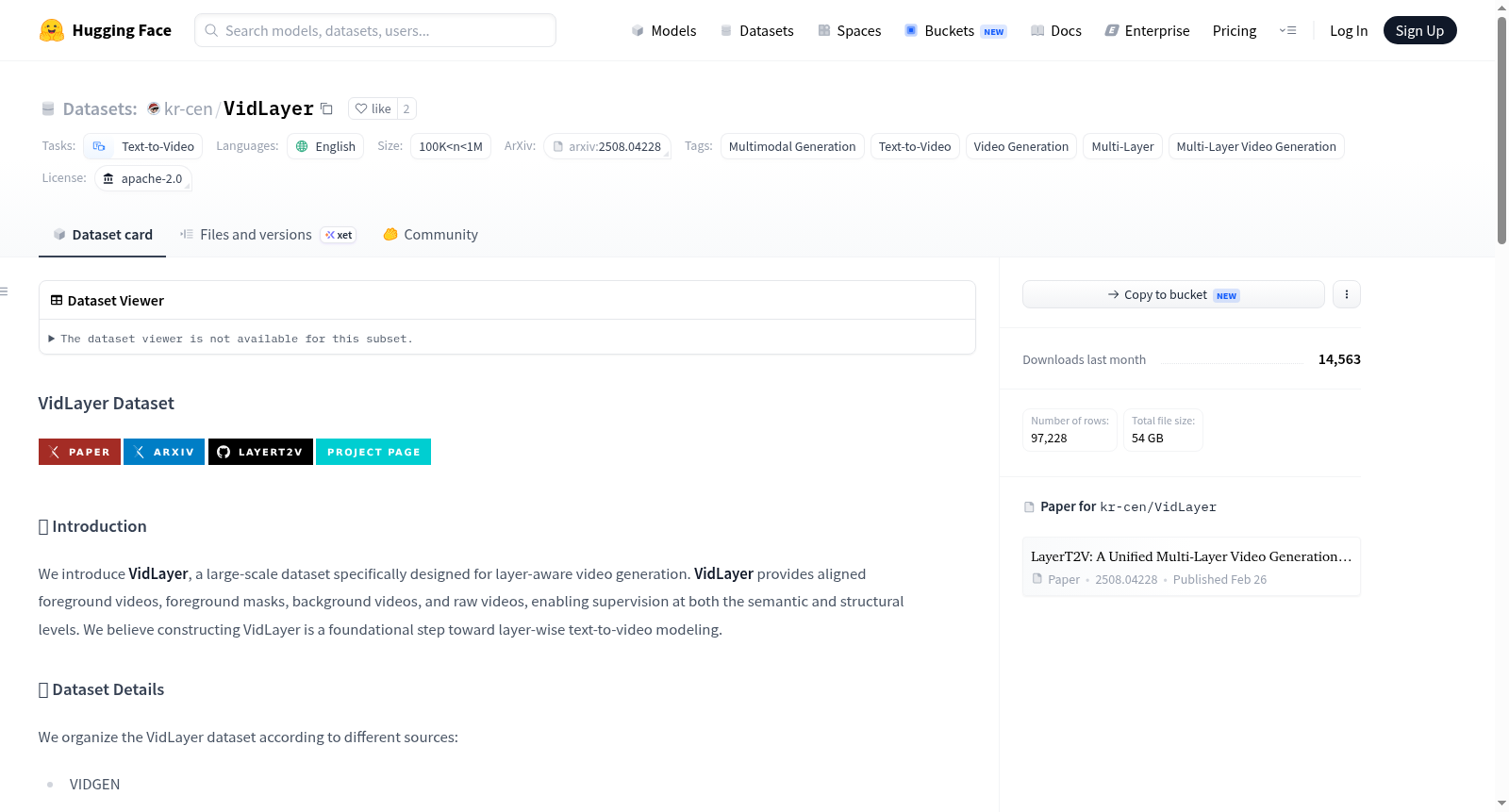1509x812 pixels.
Task: Open Spaces in top navigation
Action: pos(850,31)
